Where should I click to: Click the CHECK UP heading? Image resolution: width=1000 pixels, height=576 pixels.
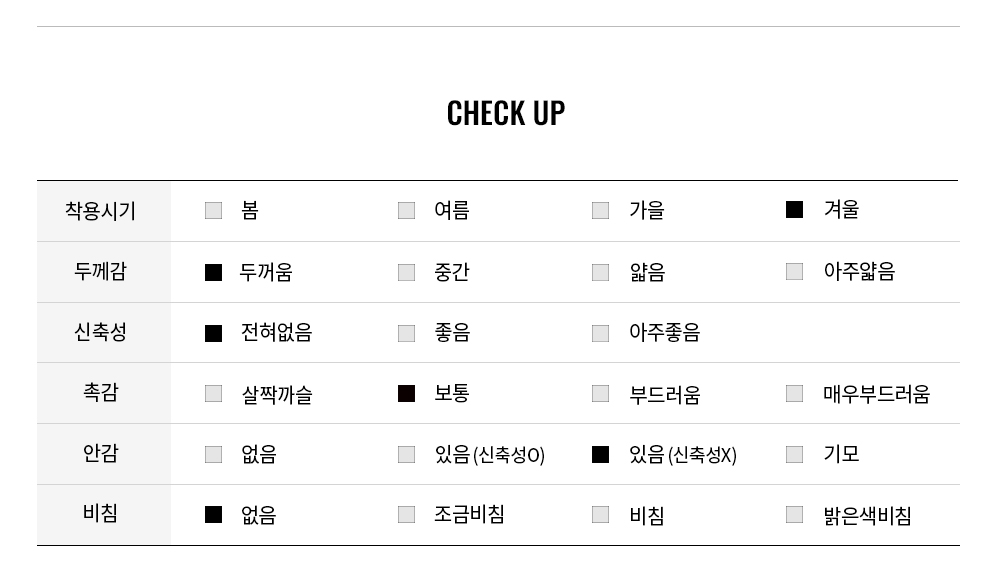click(505, 113)
